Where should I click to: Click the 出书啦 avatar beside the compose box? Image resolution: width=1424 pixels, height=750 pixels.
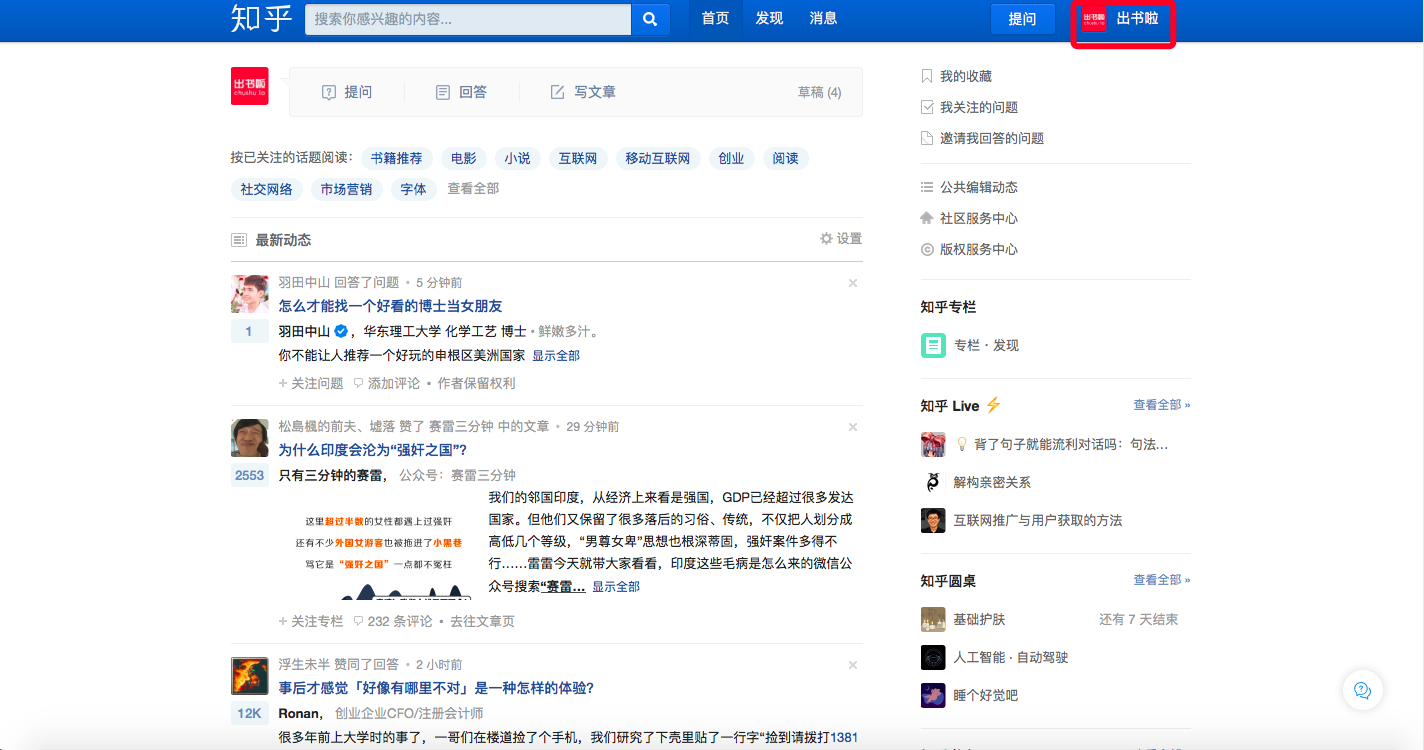[x=249, y=86]
